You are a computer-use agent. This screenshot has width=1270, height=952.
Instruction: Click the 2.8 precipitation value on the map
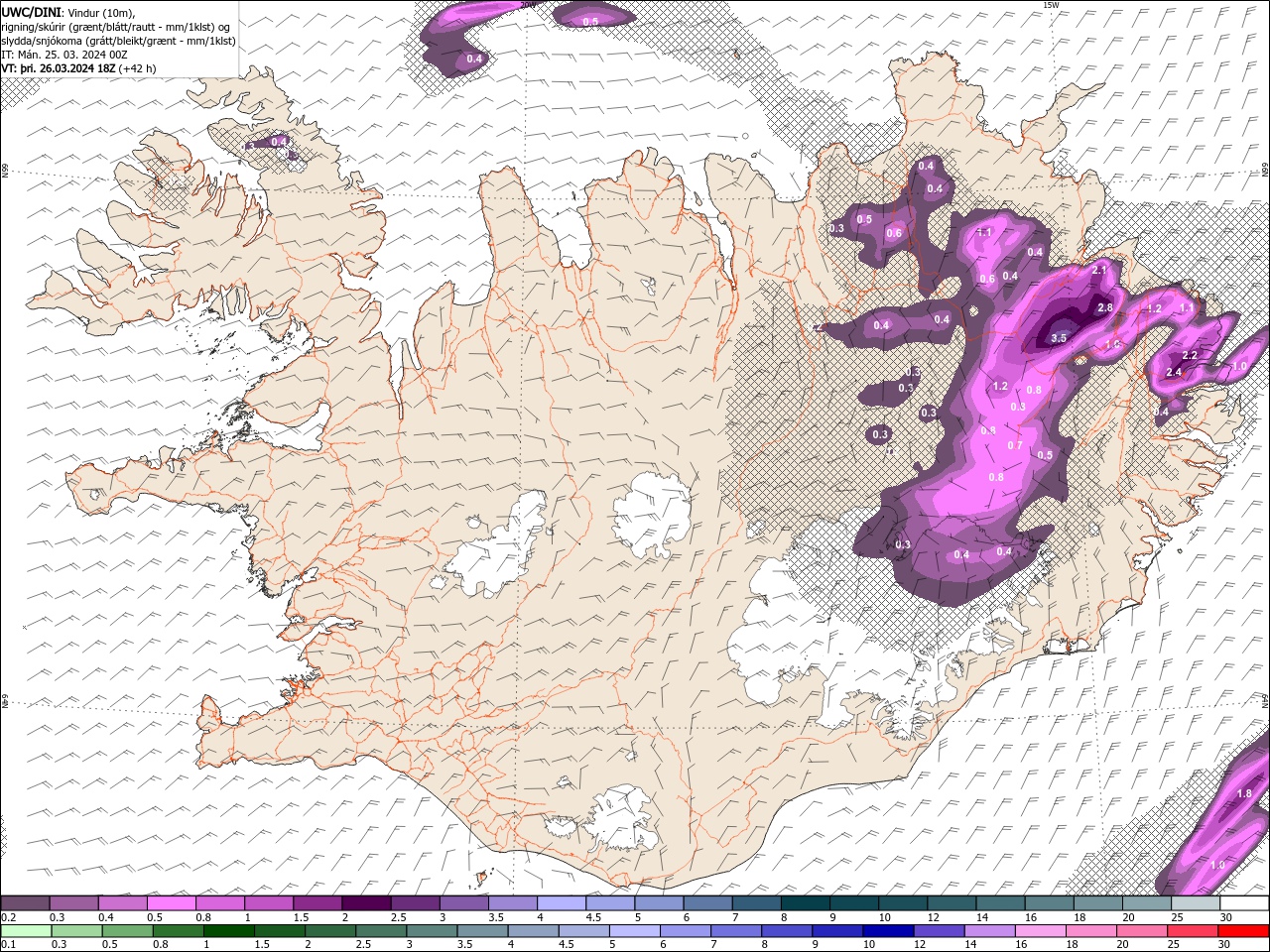pos(1104,308)
